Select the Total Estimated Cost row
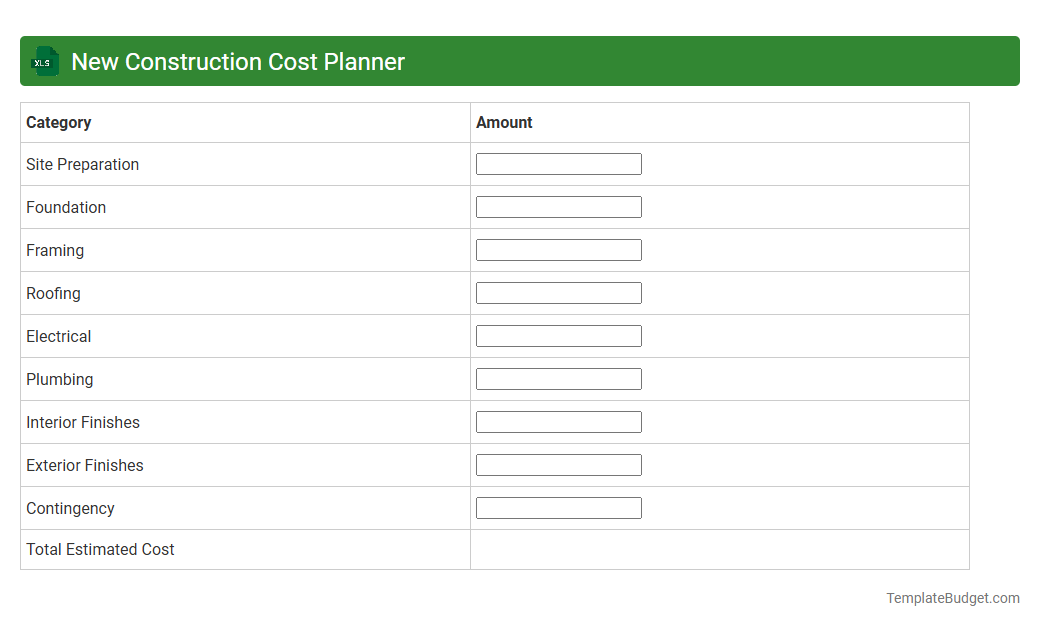The width and height of the screenshot is (1040, 627). (100, 549)
